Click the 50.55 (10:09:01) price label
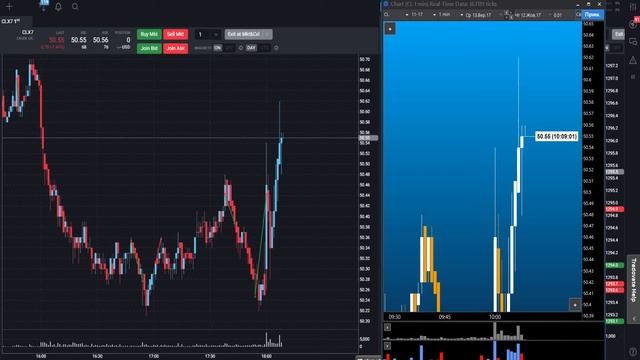This screenshot has height=360, width=640. pyautogui.click(x=557, y=136)
